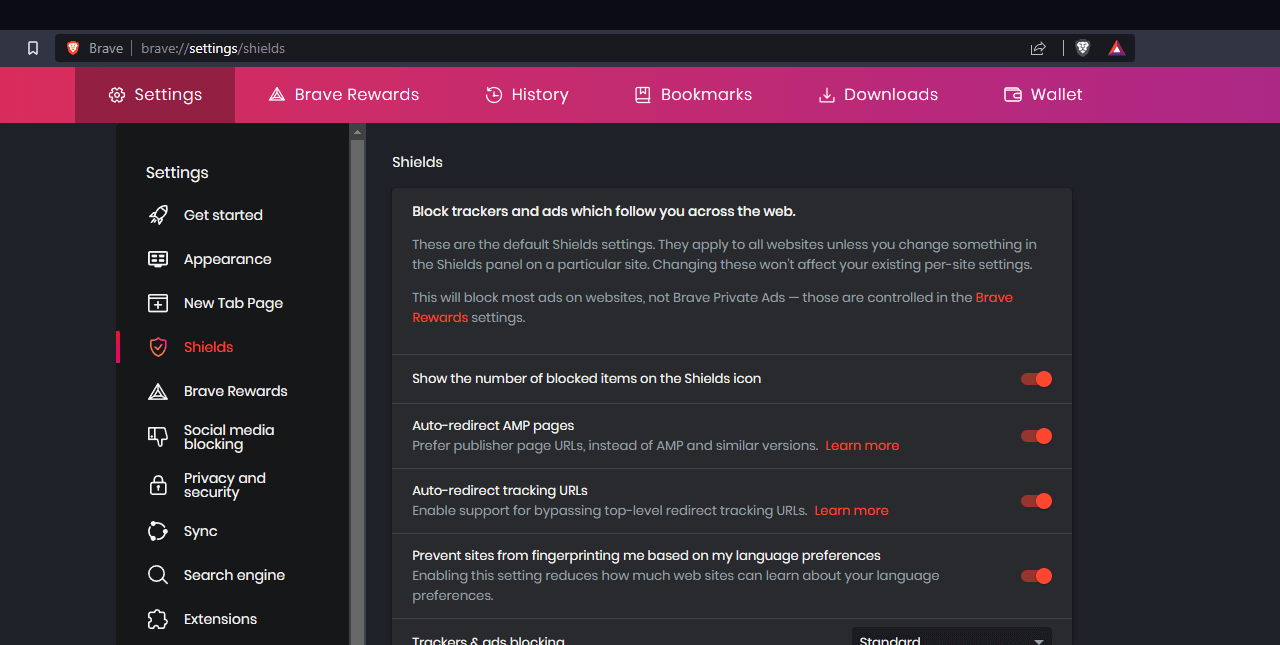This screenshot has height=645, width=1280.
Task: Click the Brave Rewards triangle icon in the top navigation
Action: tap(277, 95)
